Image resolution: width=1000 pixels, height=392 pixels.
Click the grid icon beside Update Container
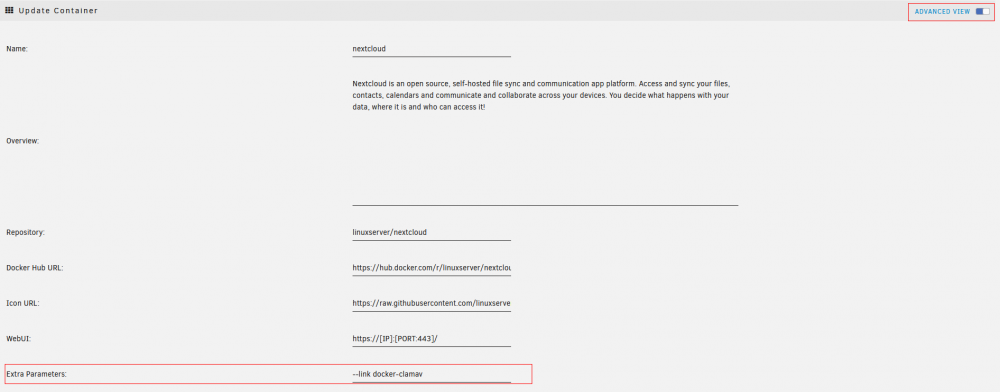point(10,11)
